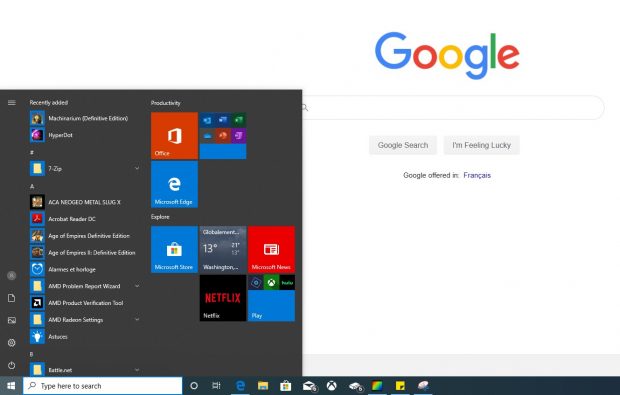Viewport: 620px width, 395px height.
Task: Open Mail from the taskbar
Action: 309,386
